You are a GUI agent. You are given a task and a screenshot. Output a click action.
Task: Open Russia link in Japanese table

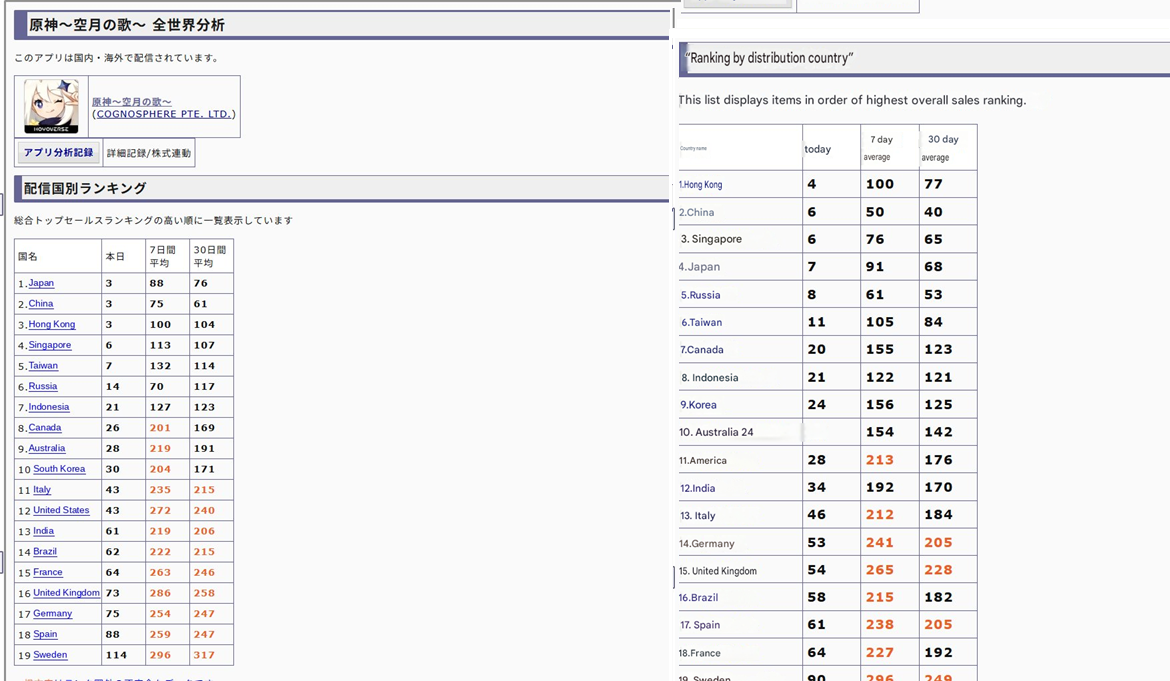click(x=43, y=386)
